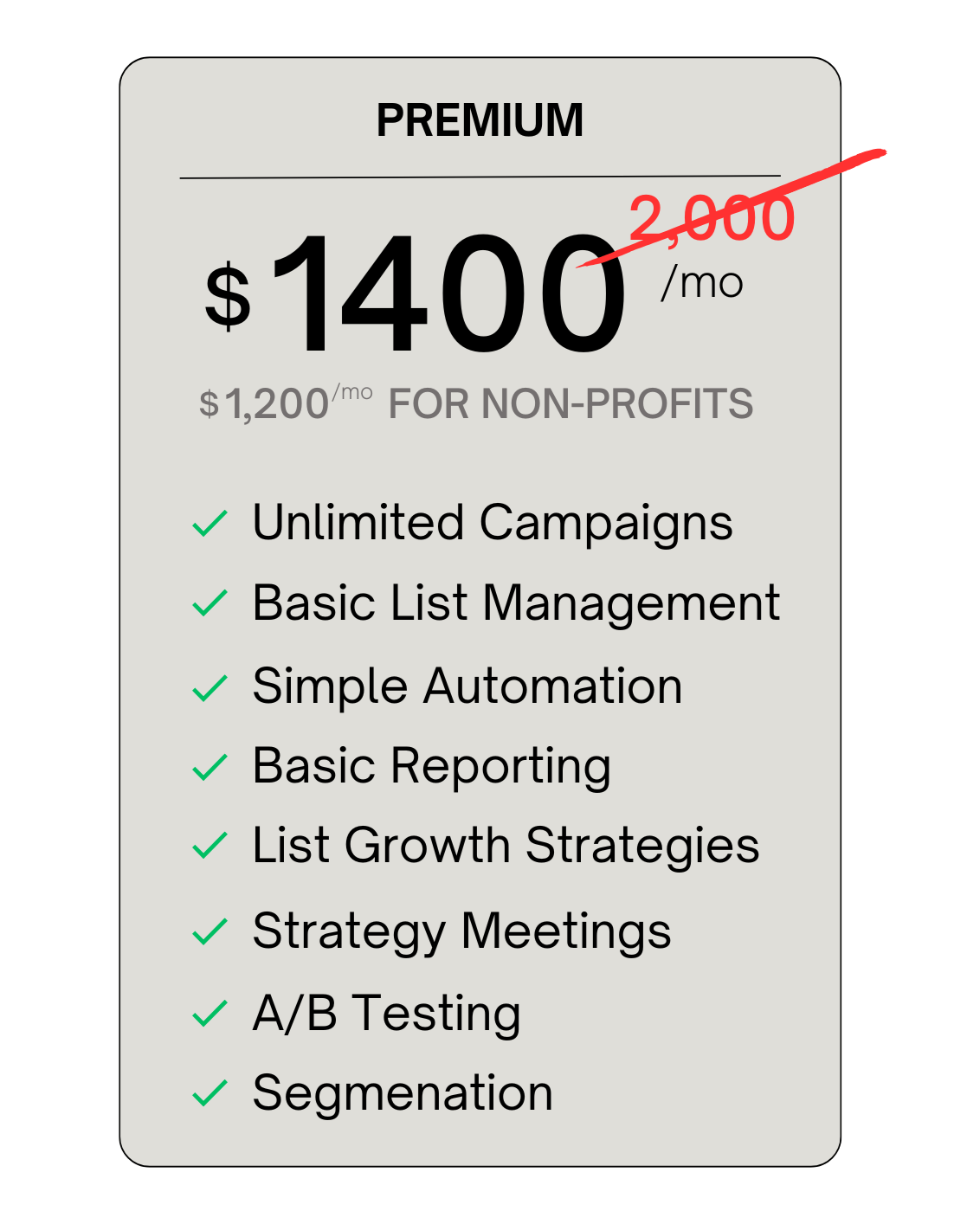Click the Simple Automation feature label
980x1224 pixels.
pos(467,687)
